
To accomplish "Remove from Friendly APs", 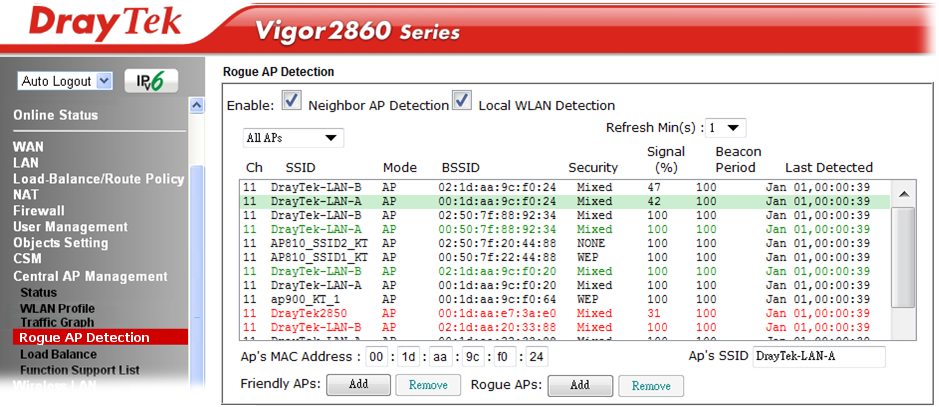I will click(x=428, y=385).
